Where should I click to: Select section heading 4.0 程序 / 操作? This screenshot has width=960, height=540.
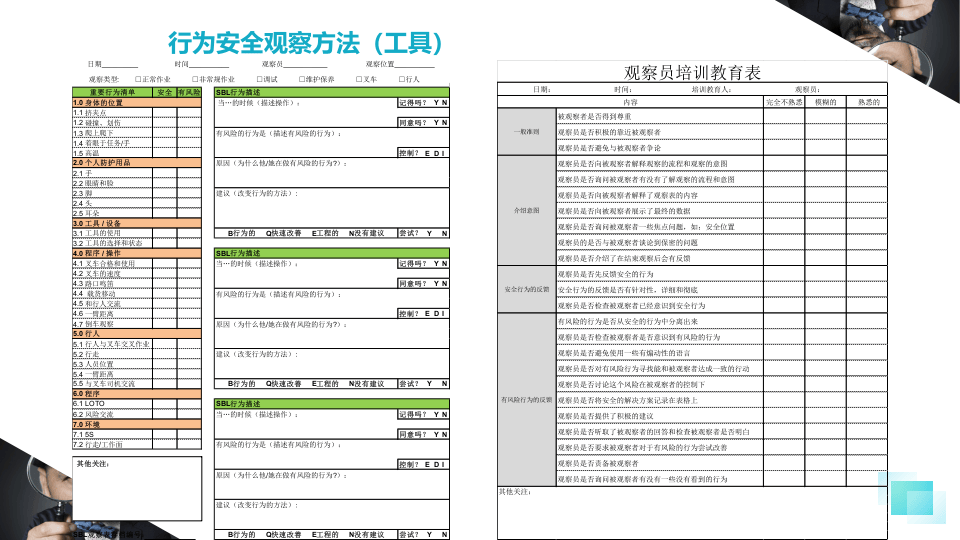[x=137, y=253]
